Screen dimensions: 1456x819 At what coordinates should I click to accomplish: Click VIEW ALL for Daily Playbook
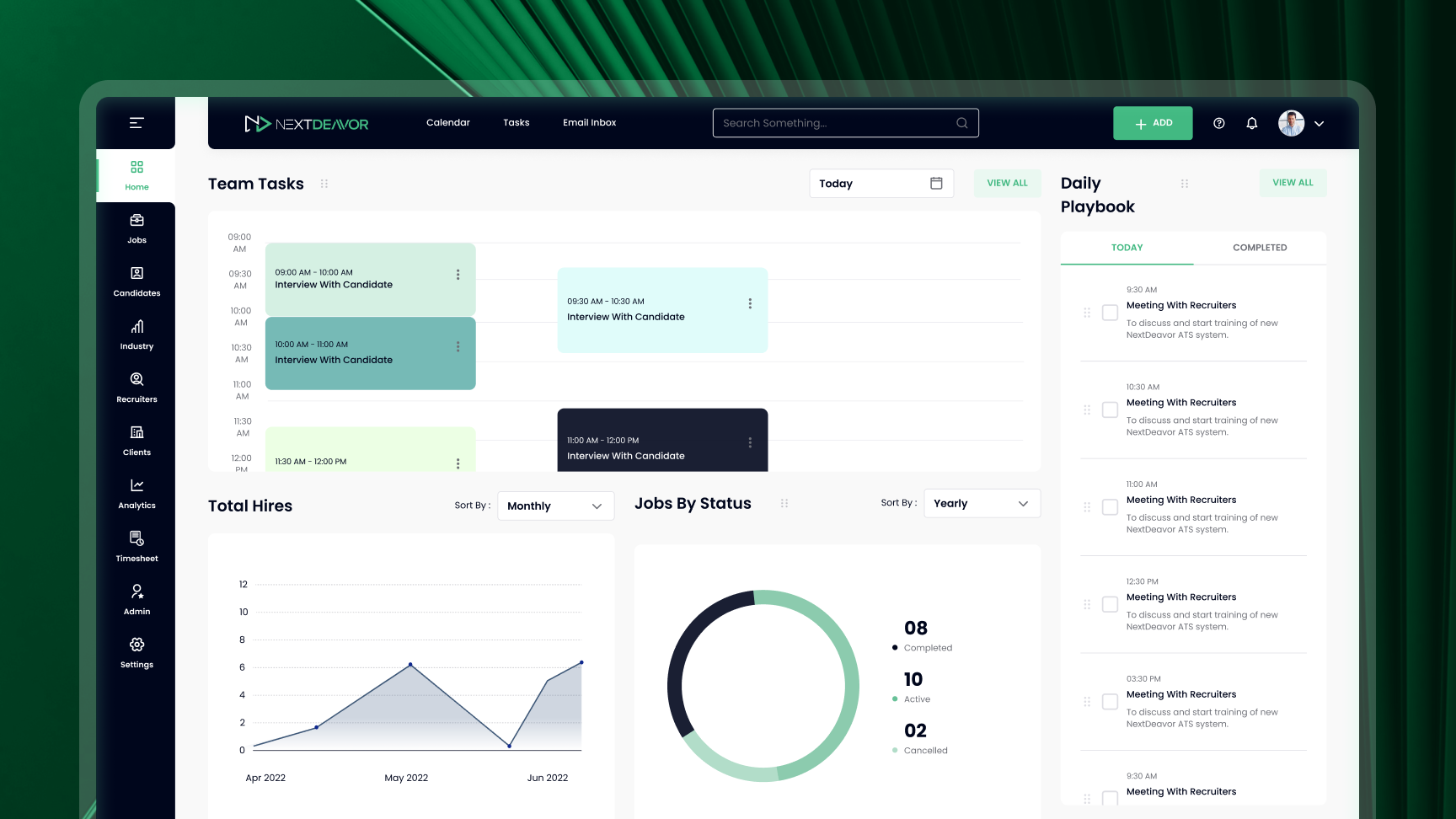1293,183
